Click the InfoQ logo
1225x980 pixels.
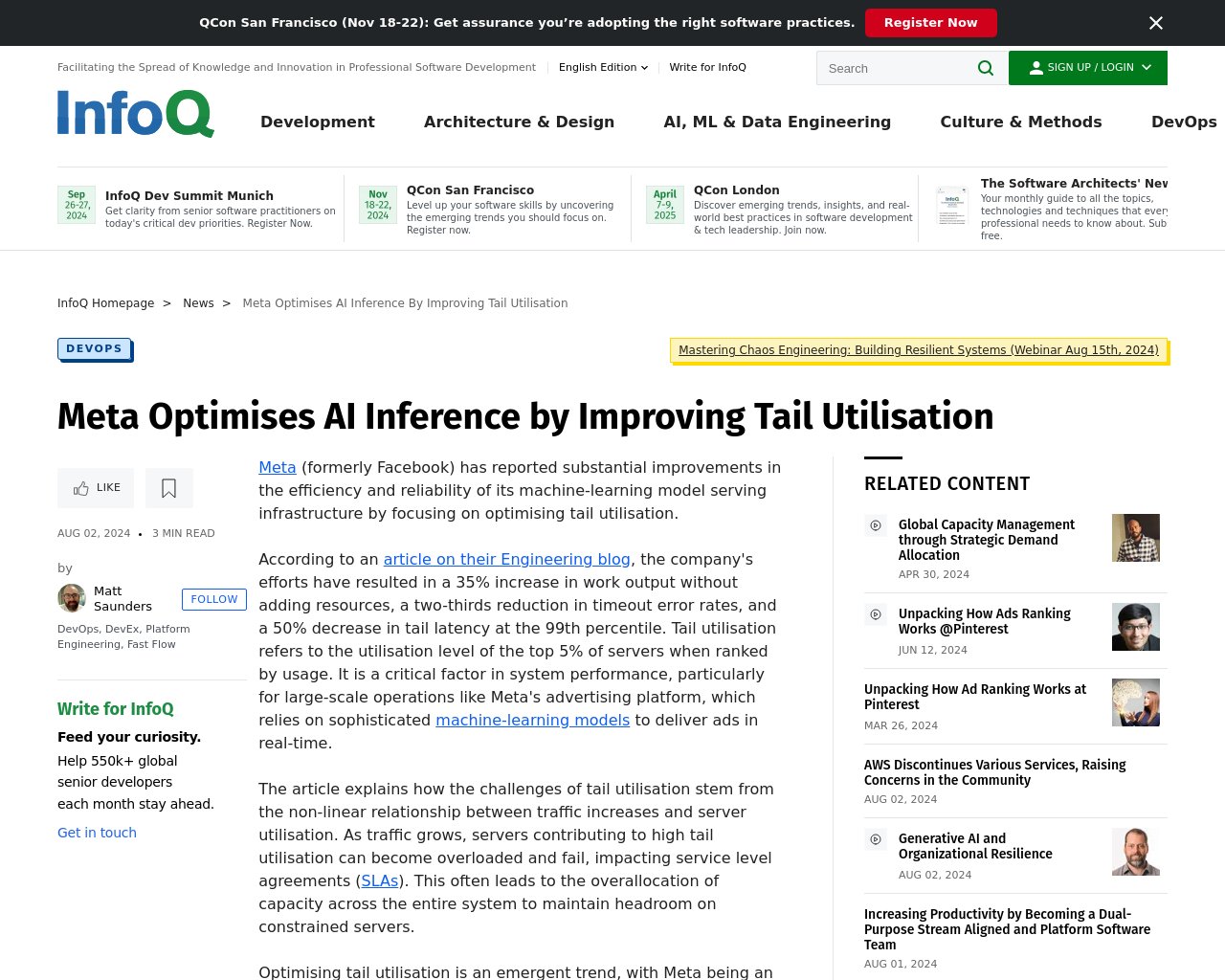tap(136, 114)
